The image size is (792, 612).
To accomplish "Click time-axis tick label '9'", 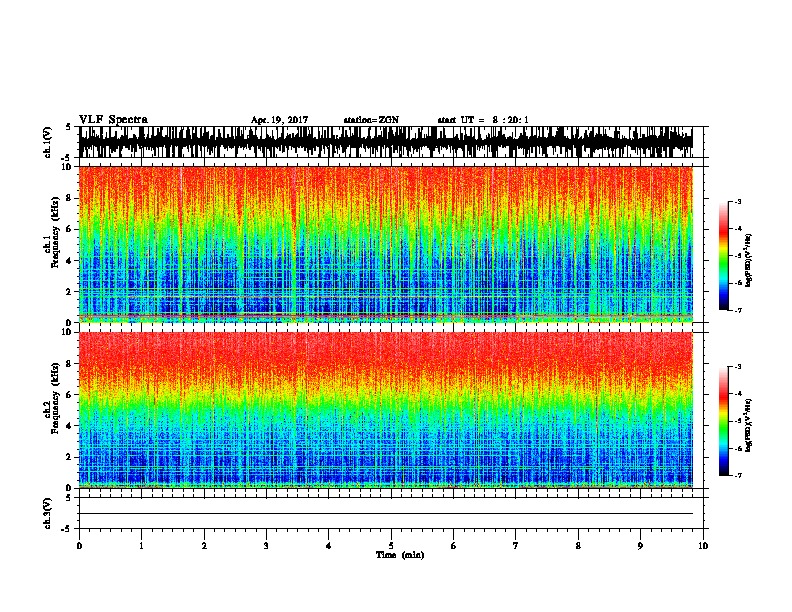I will click(640, 546).
